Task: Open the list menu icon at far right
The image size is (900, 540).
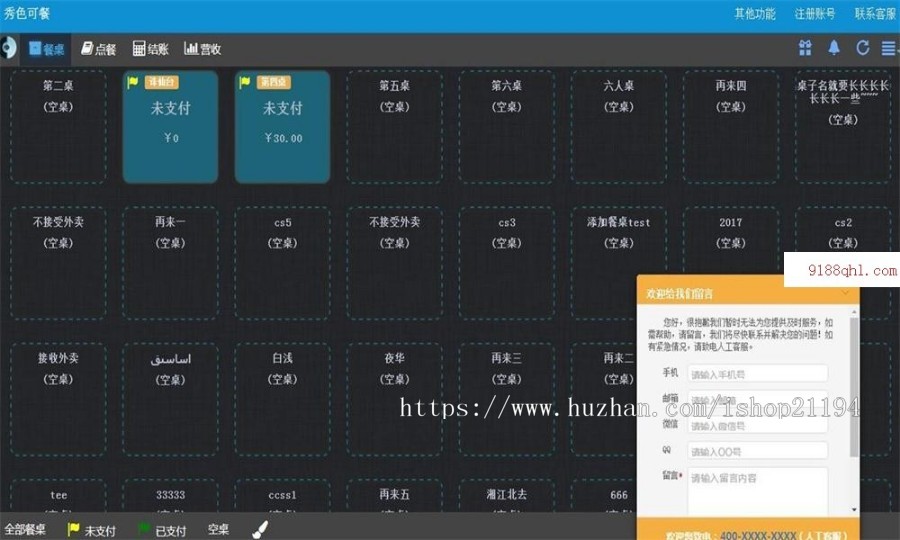Action: coord(889,48)
